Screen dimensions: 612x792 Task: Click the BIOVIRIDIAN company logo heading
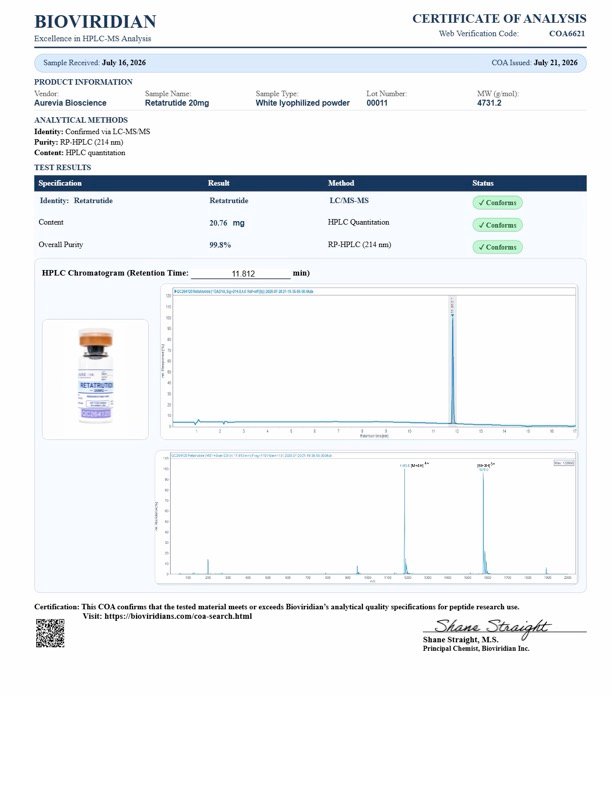(x=95, y=21)
